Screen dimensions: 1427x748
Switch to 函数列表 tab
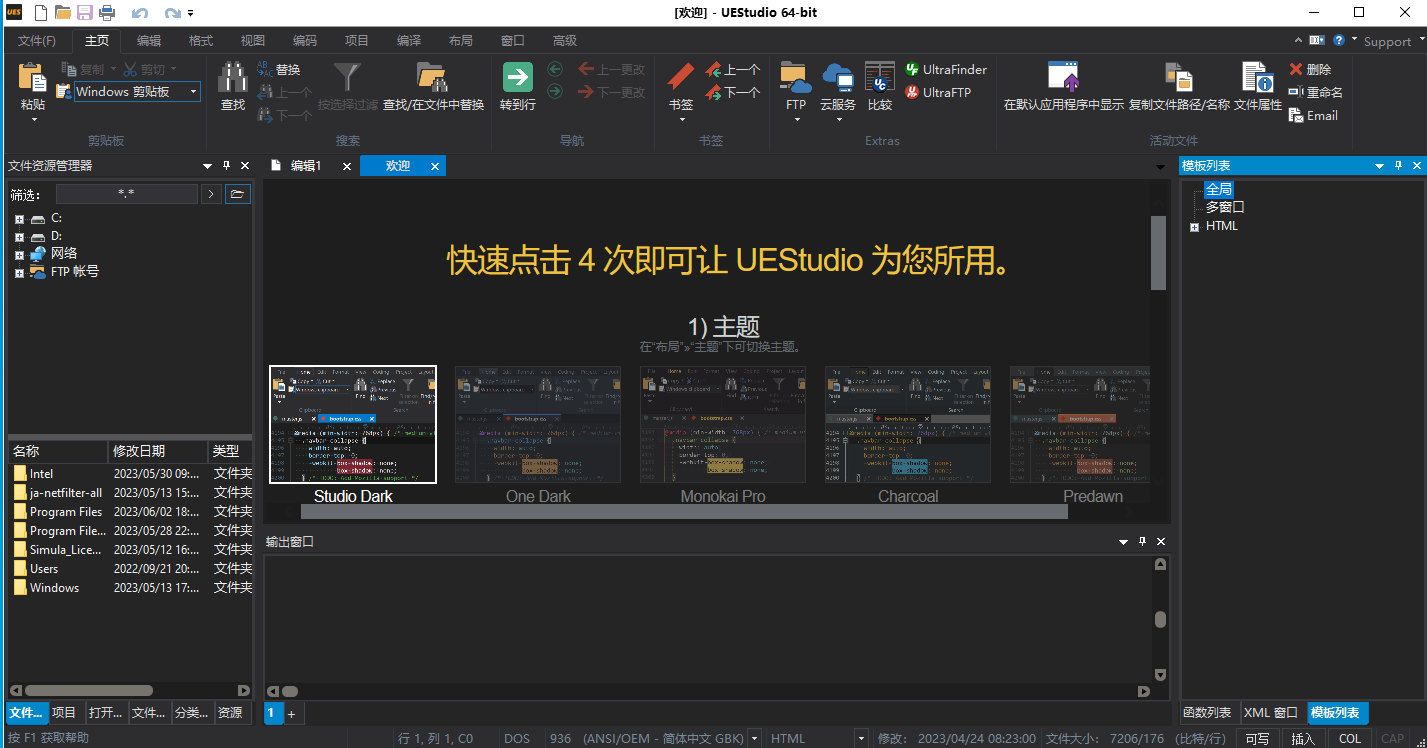[1207, 713]
